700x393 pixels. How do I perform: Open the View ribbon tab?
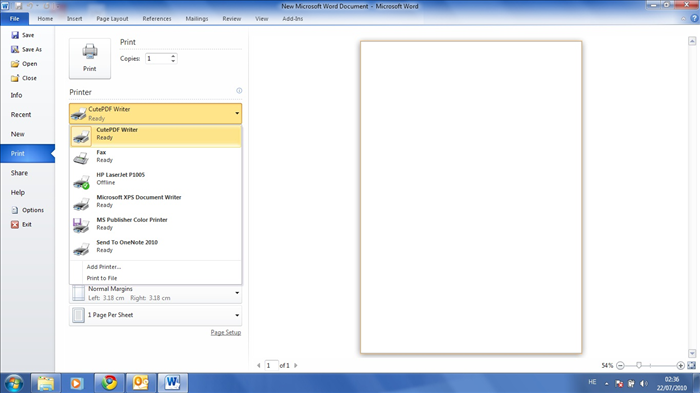(262, 19)
